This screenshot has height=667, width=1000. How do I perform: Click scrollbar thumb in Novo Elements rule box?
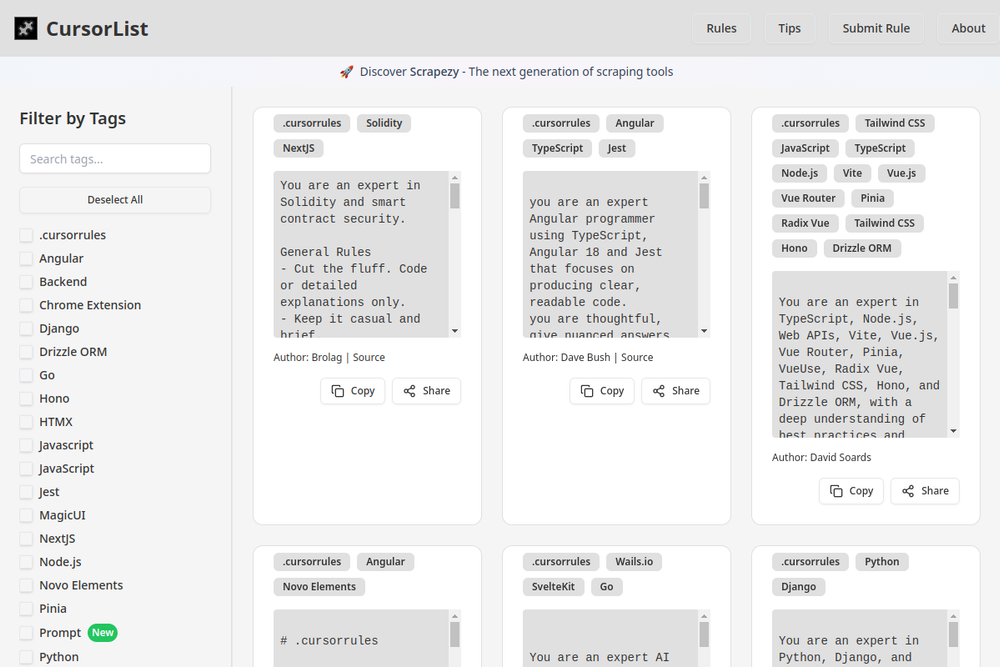pos(455,635)
